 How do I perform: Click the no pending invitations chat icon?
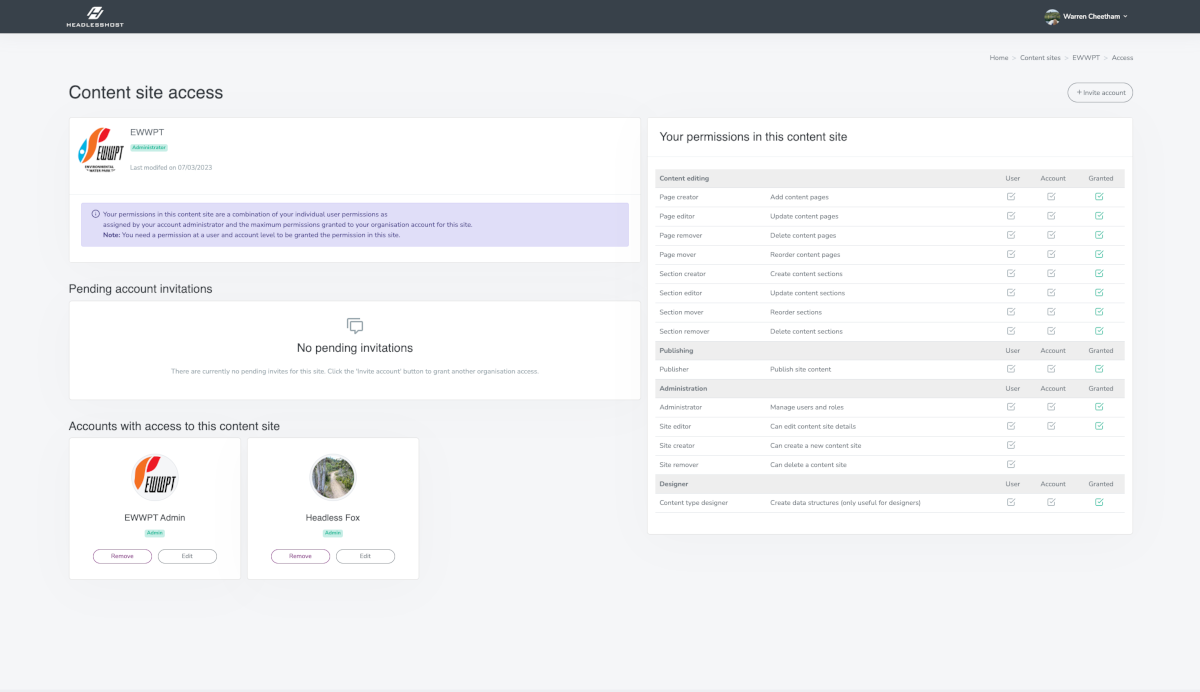coord(355,326)
